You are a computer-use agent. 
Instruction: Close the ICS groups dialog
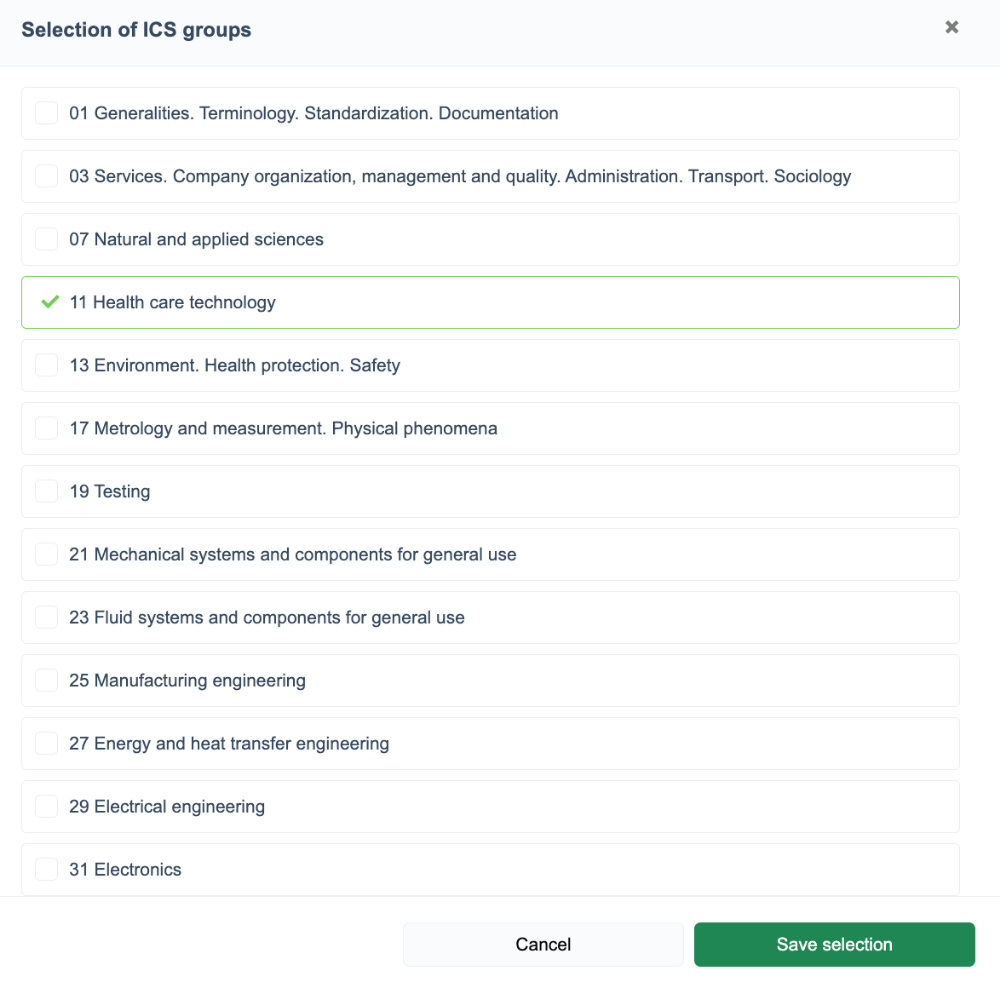point(951,28)
